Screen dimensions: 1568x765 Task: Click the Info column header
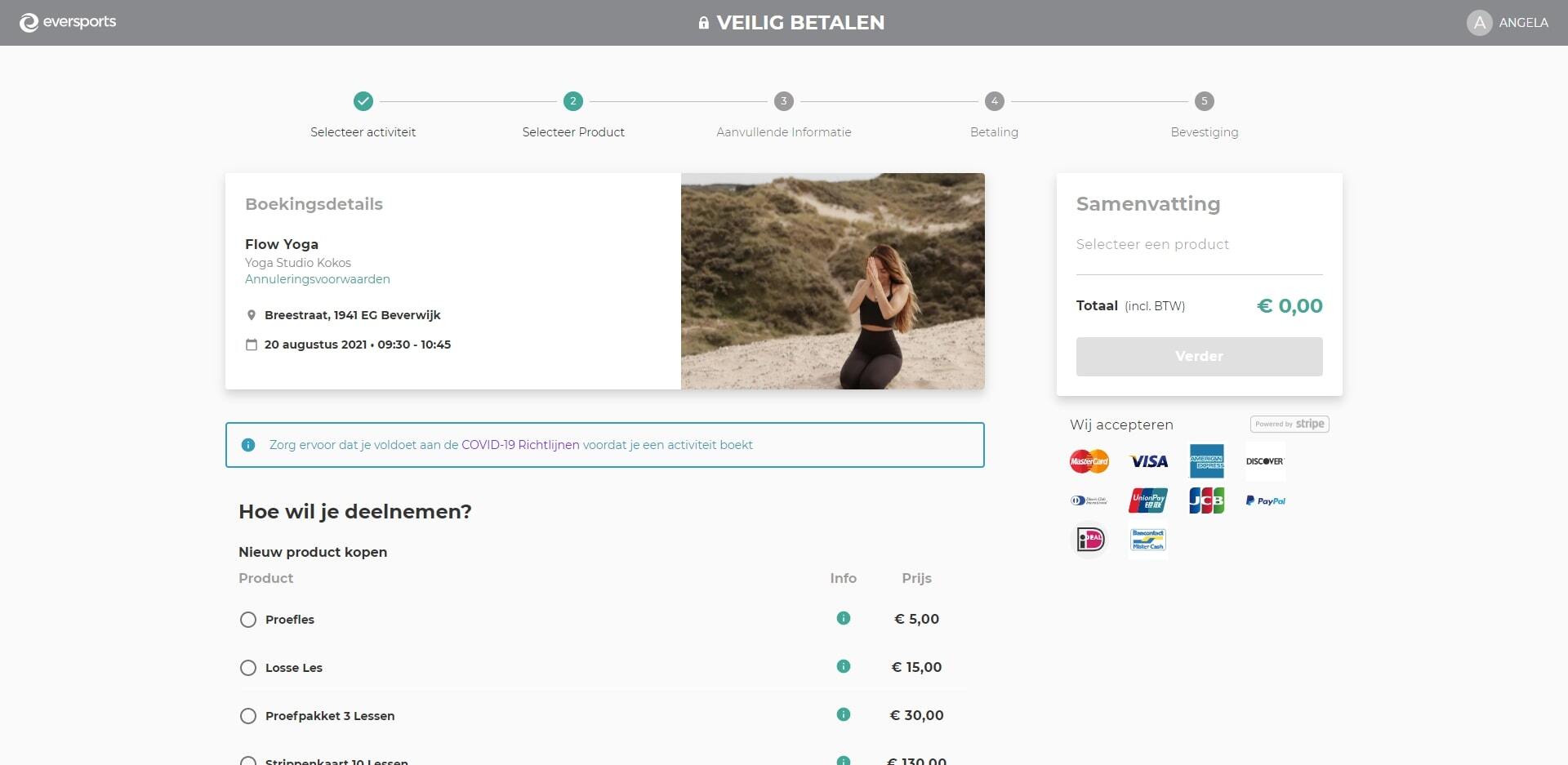pos(844,578)
